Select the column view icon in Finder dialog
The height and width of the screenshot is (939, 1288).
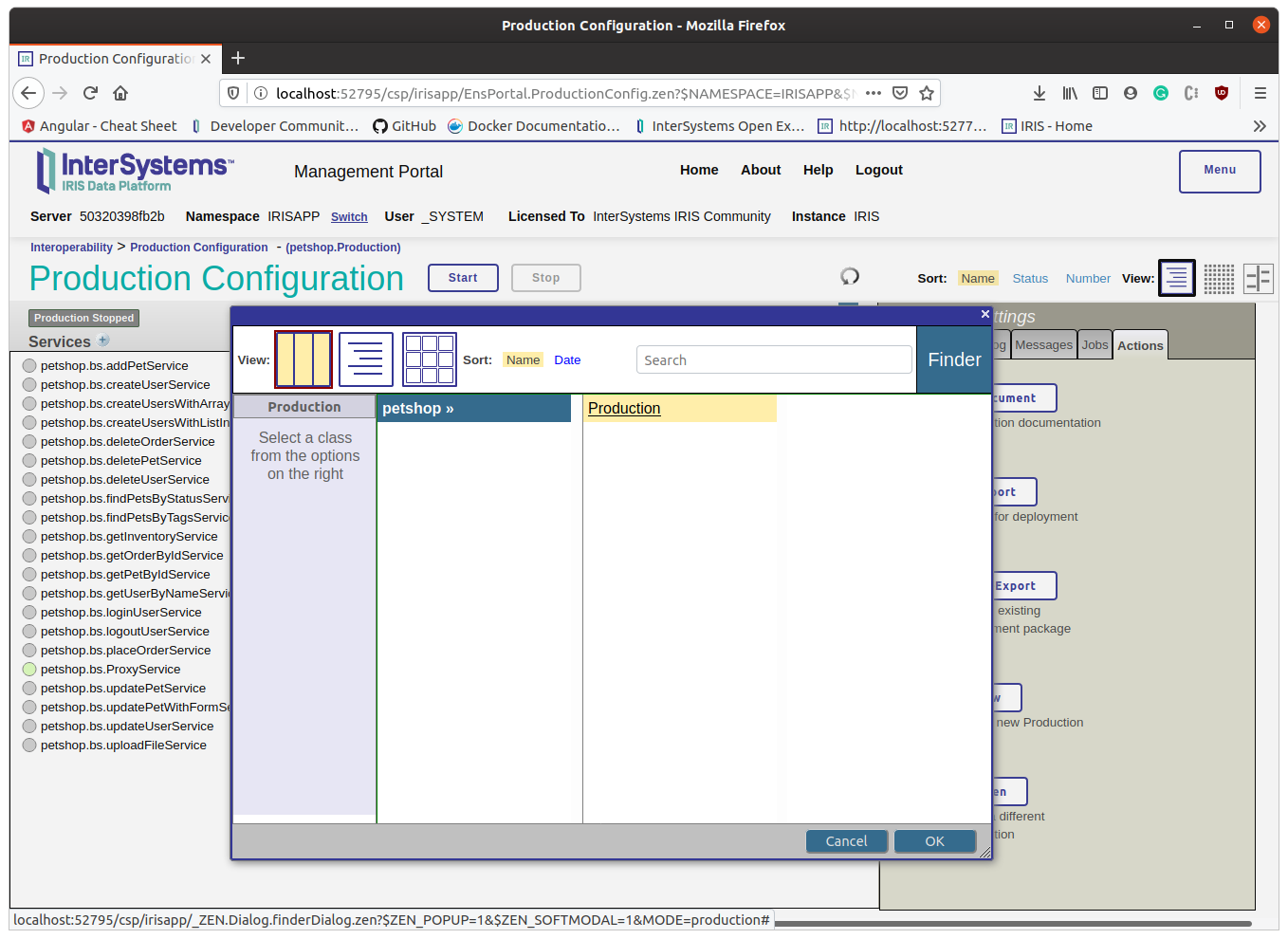[304, 359]
